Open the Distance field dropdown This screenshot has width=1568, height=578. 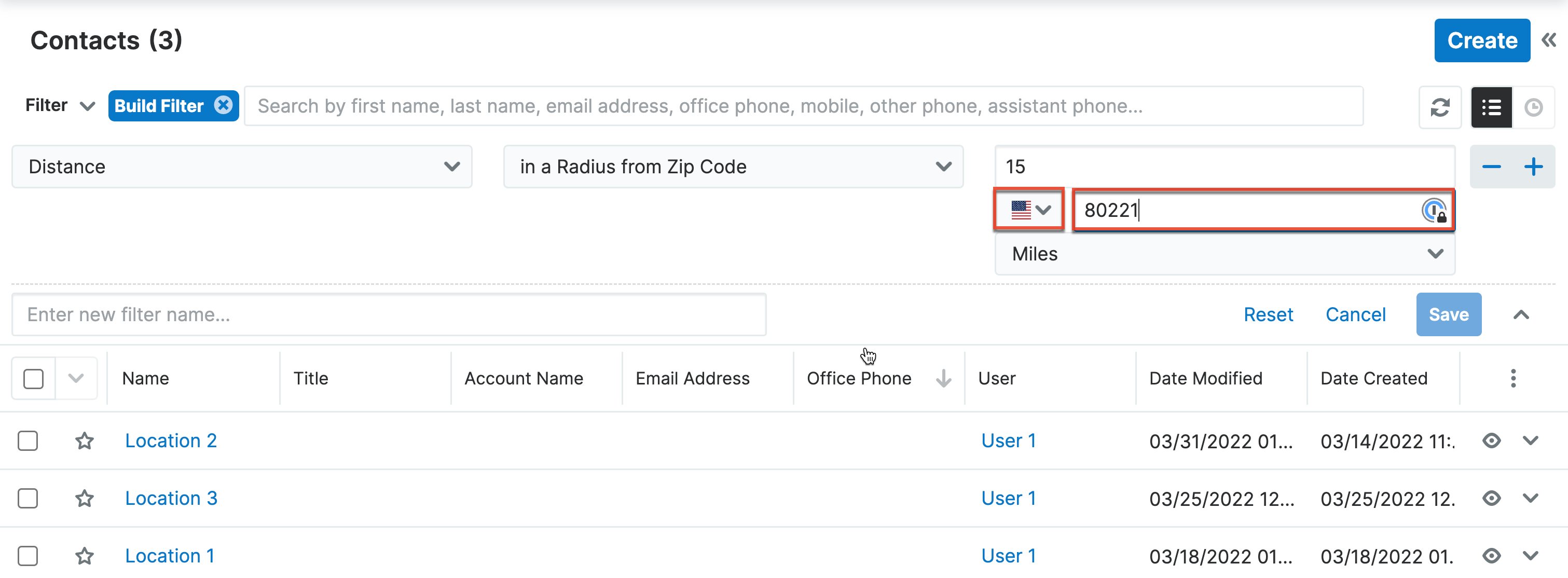point(242,167)
